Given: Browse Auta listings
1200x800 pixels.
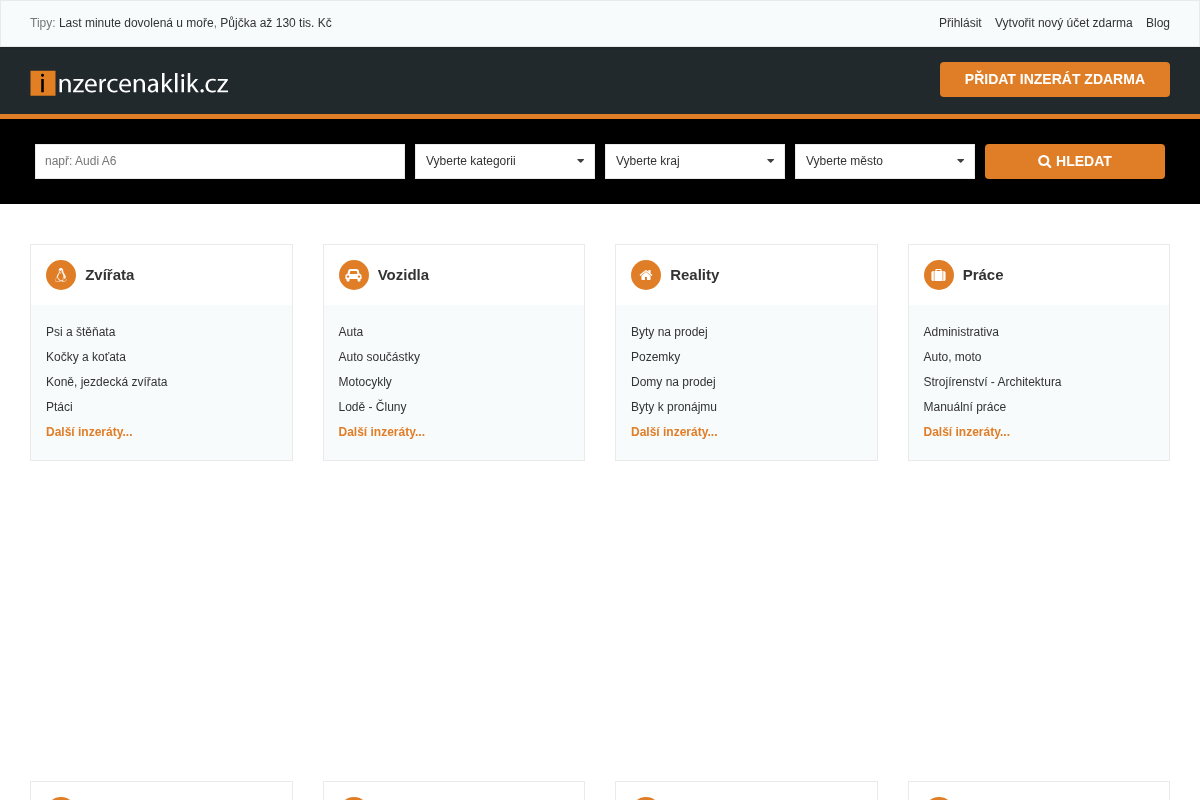Looking at the screenshot, I should (x=351, y=332).
